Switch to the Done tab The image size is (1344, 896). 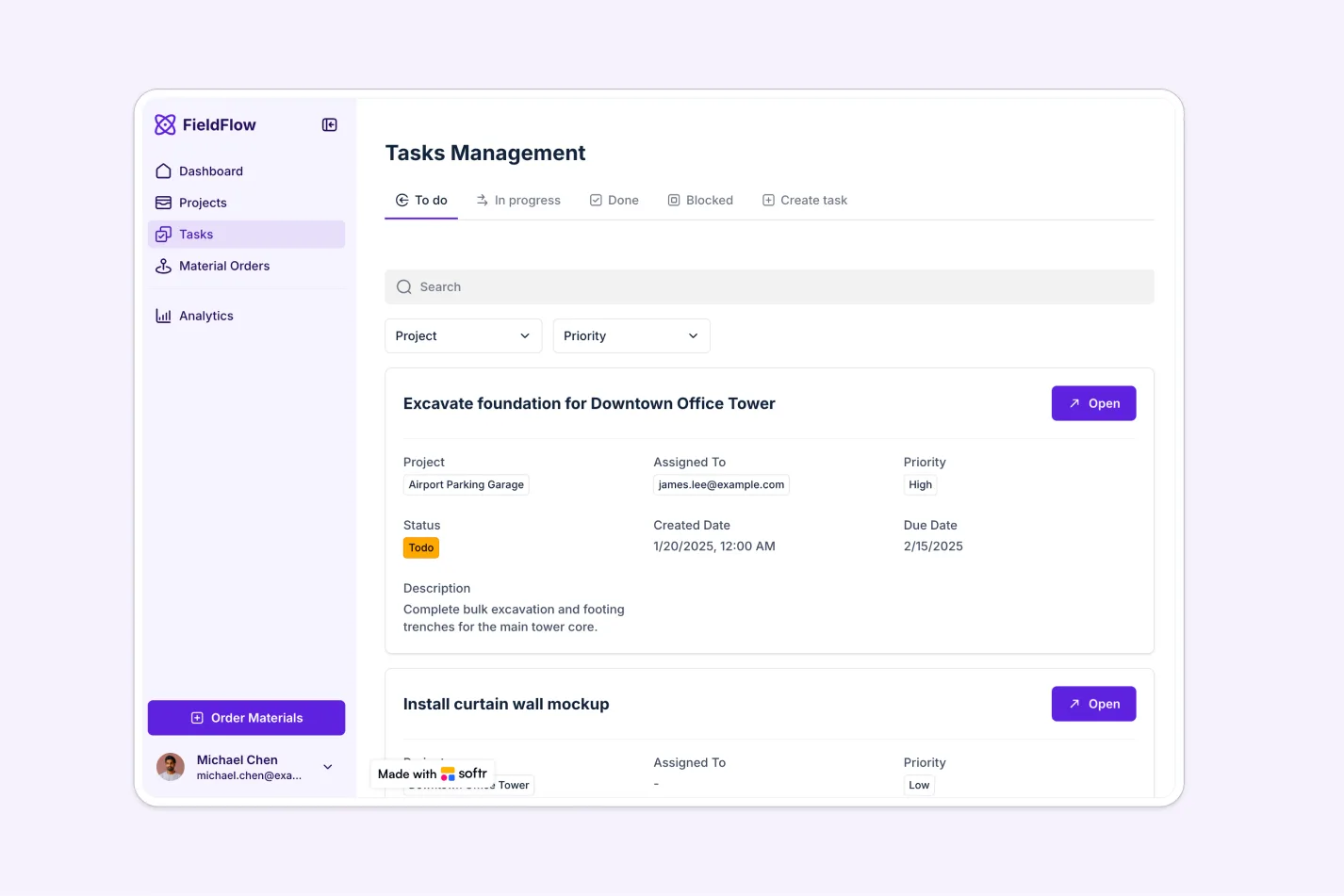coord(614,201)
